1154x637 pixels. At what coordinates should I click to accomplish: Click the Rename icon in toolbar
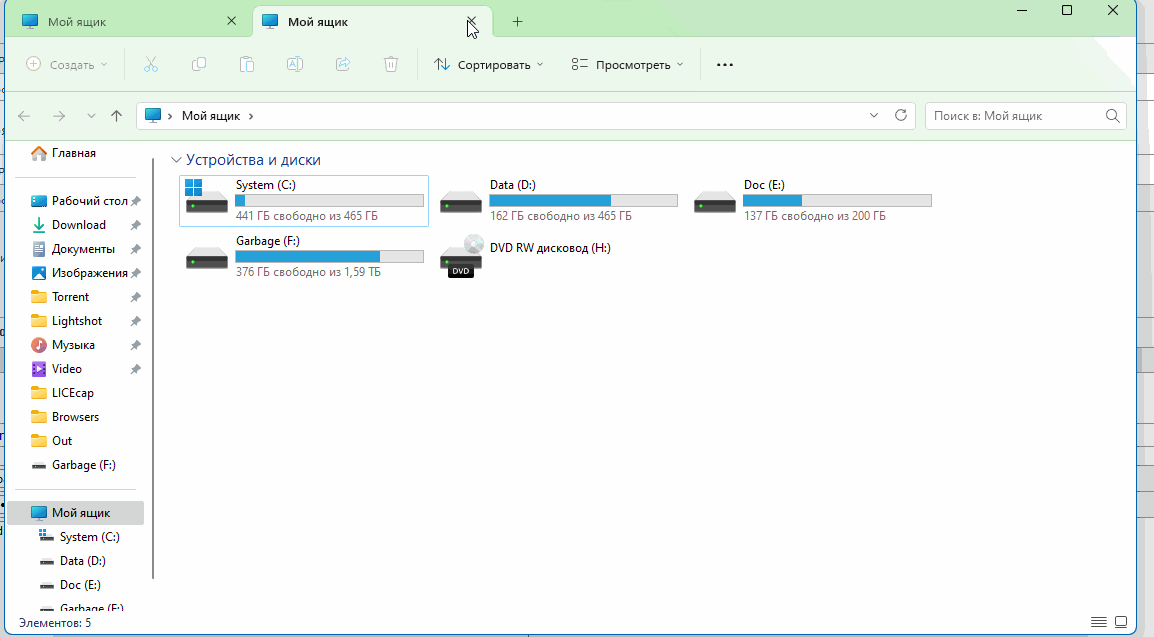(295, 64)
